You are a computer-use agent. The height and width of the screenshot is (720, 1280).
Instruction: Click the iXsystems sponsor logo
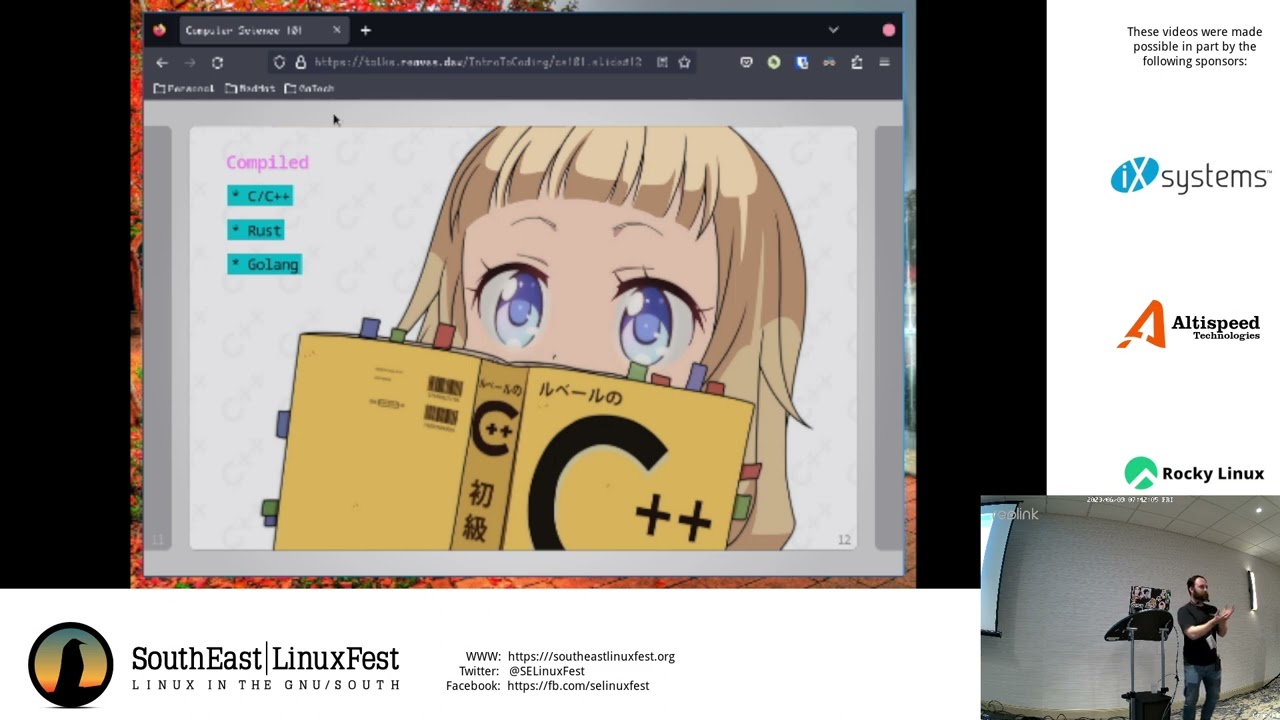(1190, 176)
